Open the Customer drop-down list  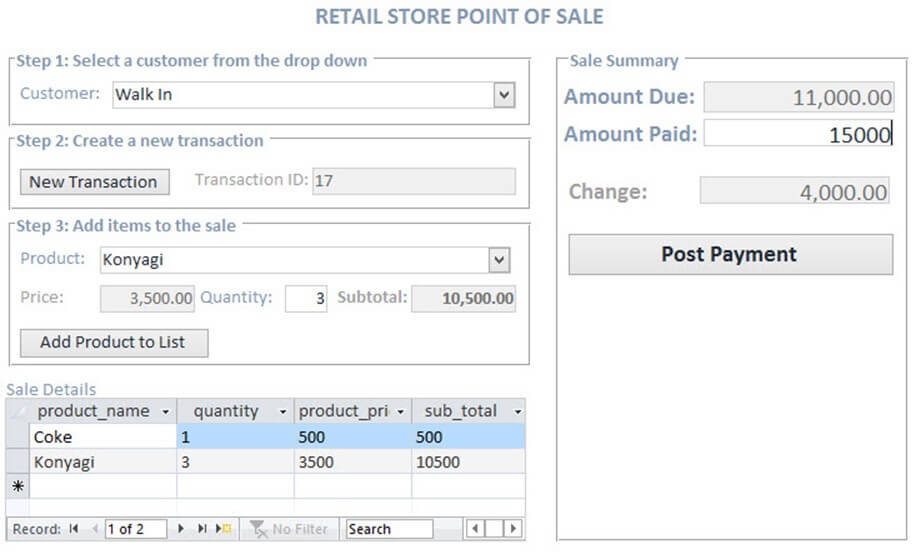pyautogui.click(x=504, y=95)
